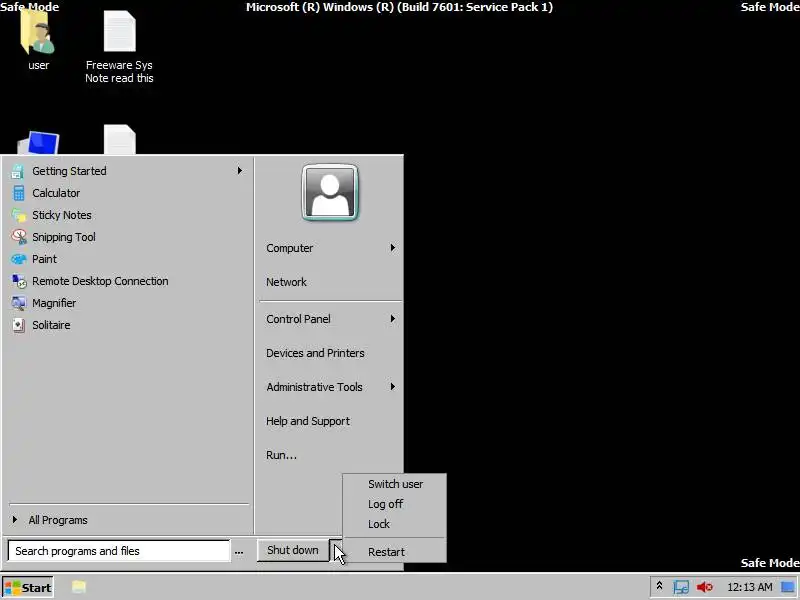This screenshot has width=800, height=600.
Task: Open Remote Desktop Connection icon
Action: pos(19,281)
